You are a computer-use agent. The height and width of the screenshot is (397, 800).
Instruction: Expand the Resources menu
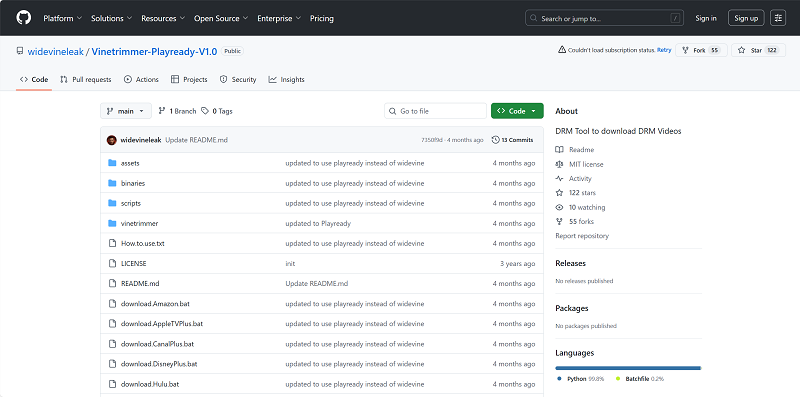point(163,18)
